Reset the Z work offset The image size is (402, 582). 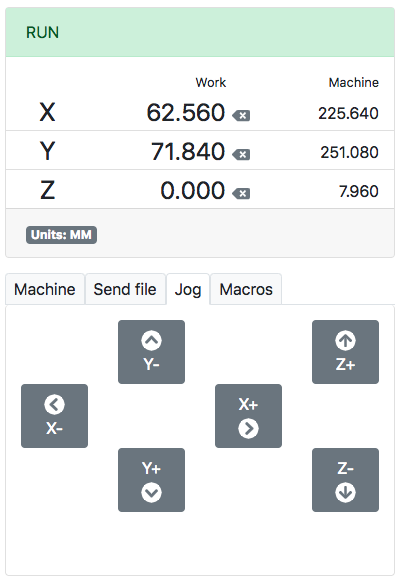(x=241, y=193)
